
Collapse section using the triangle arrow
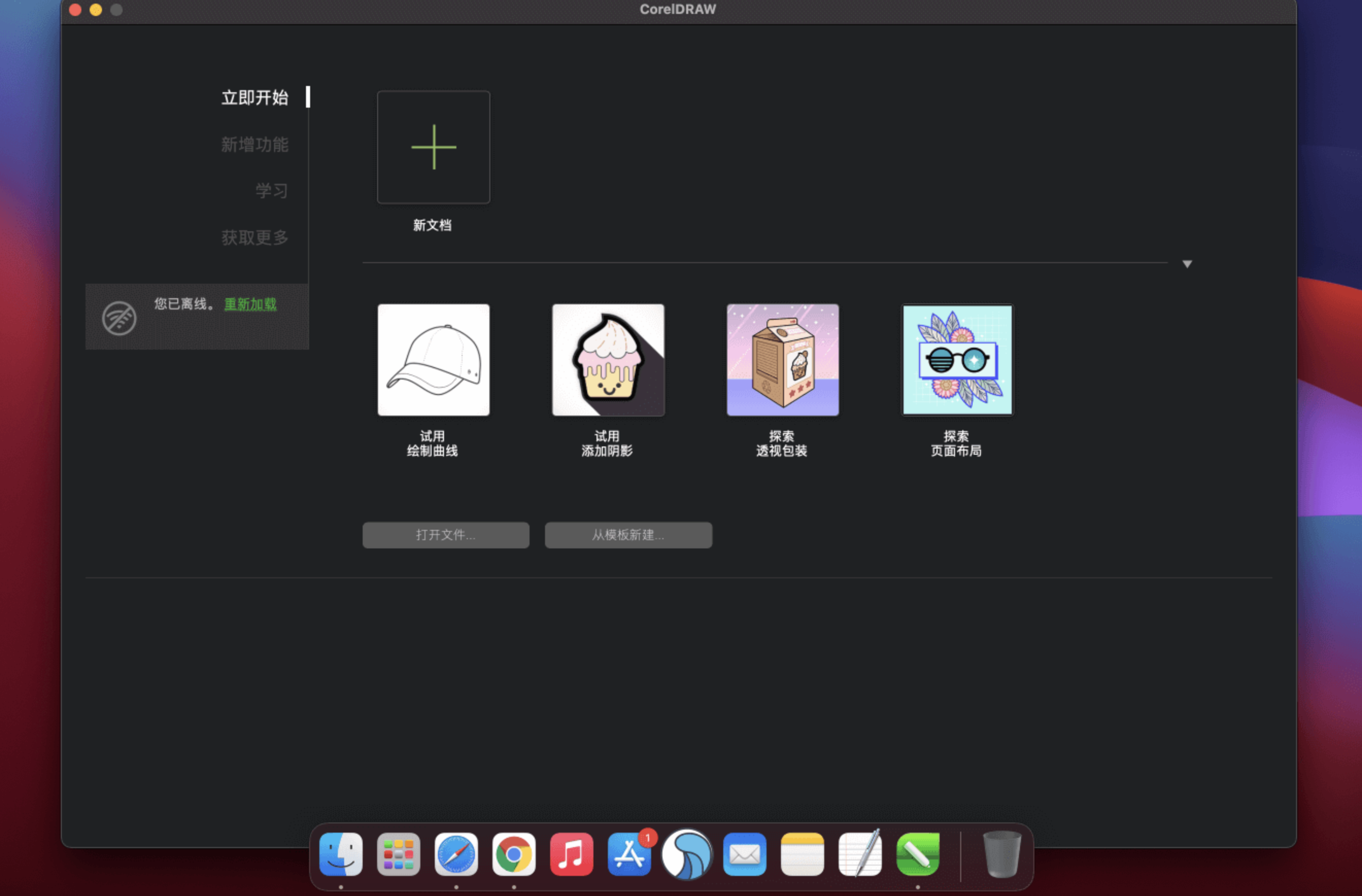click(x=1187, y=264)
